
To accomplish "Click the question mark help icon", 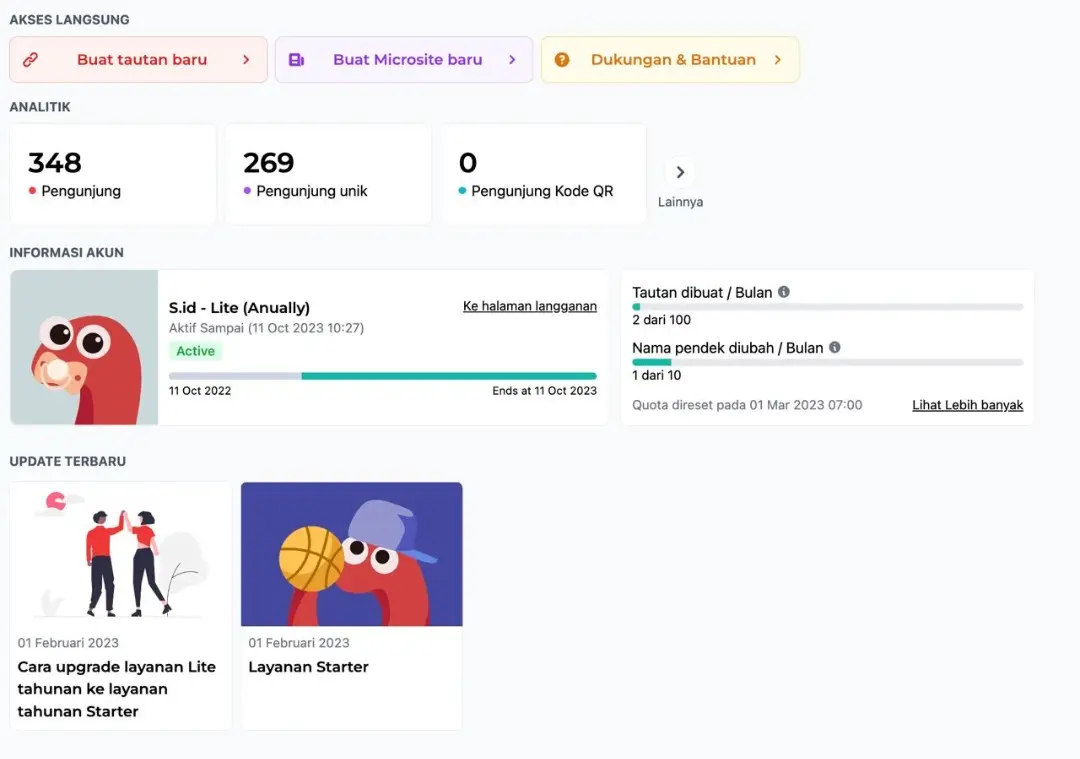I will click(562, 60).
